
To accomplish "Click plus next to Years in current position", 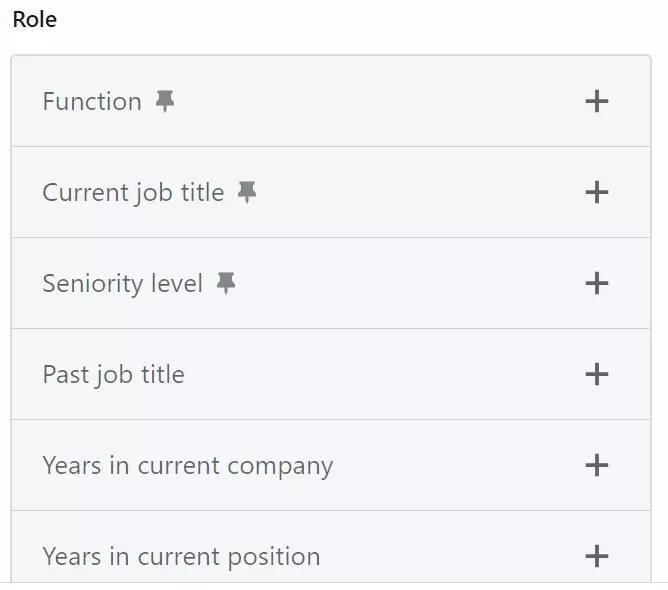I will point(596,556).
